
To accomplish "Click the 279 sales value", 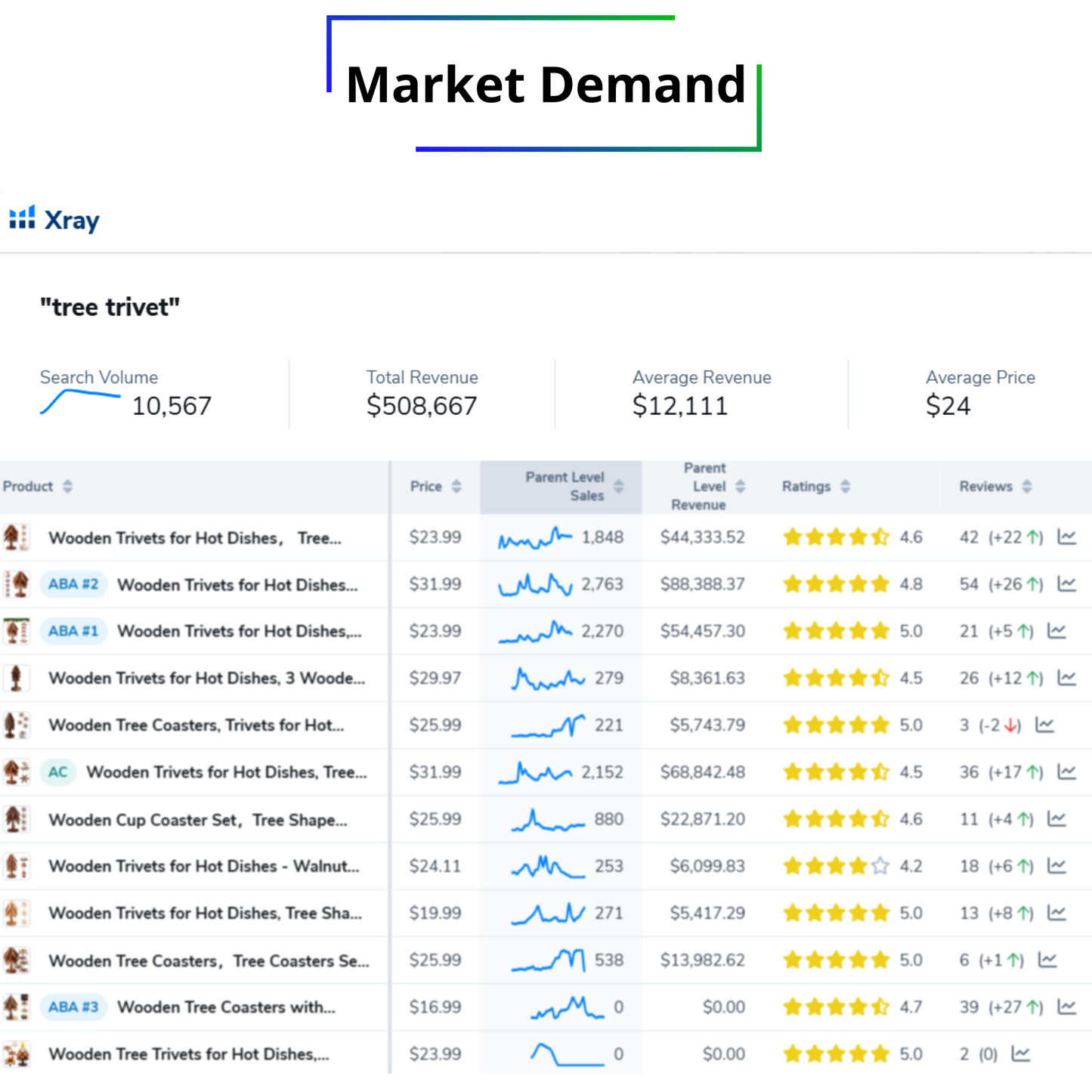I will pyautogui.click(x=609, y=679).
